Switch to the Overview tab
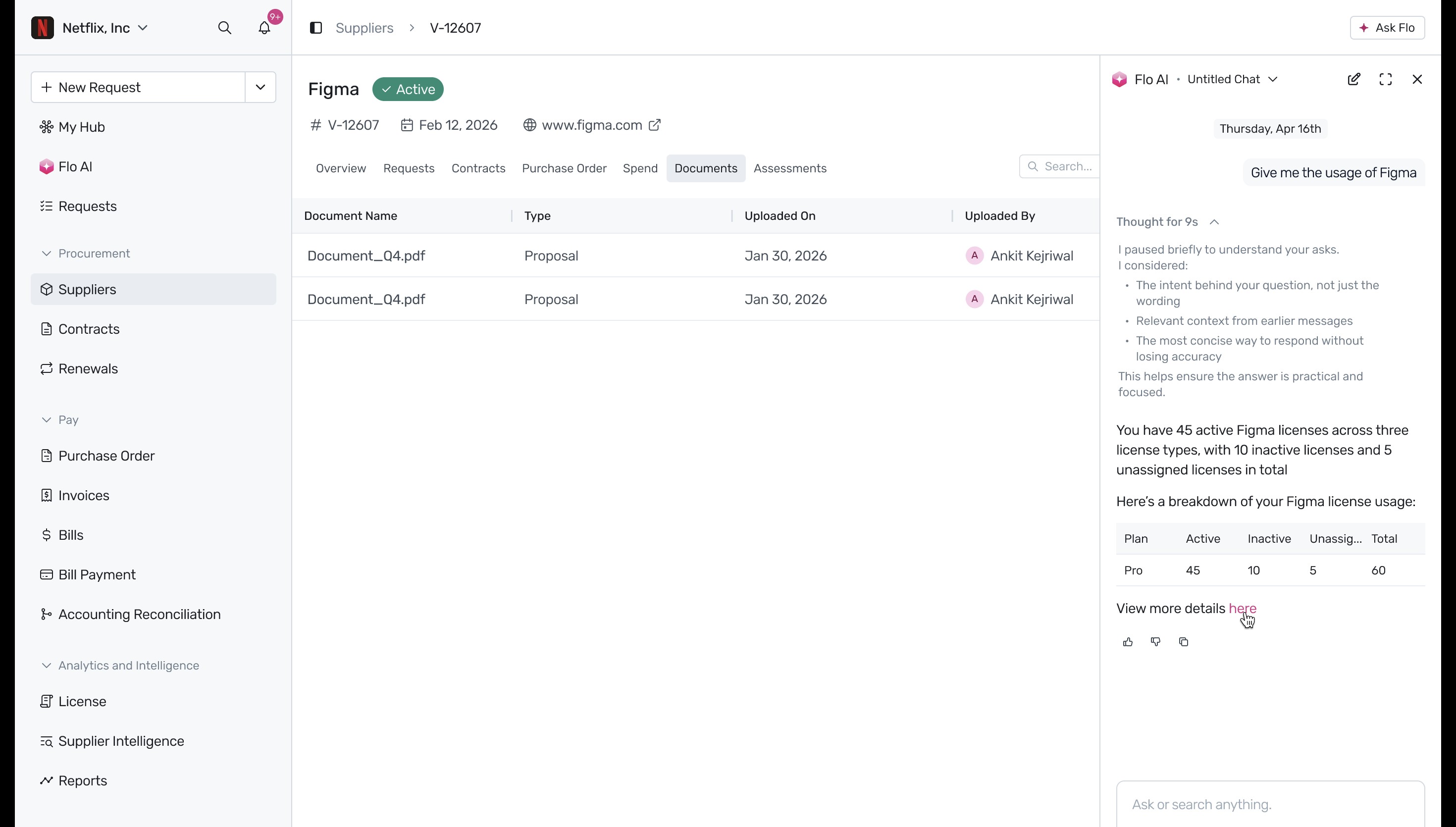Image resolution: width=1456 pixels, height=827 pixels. (341, 168)
